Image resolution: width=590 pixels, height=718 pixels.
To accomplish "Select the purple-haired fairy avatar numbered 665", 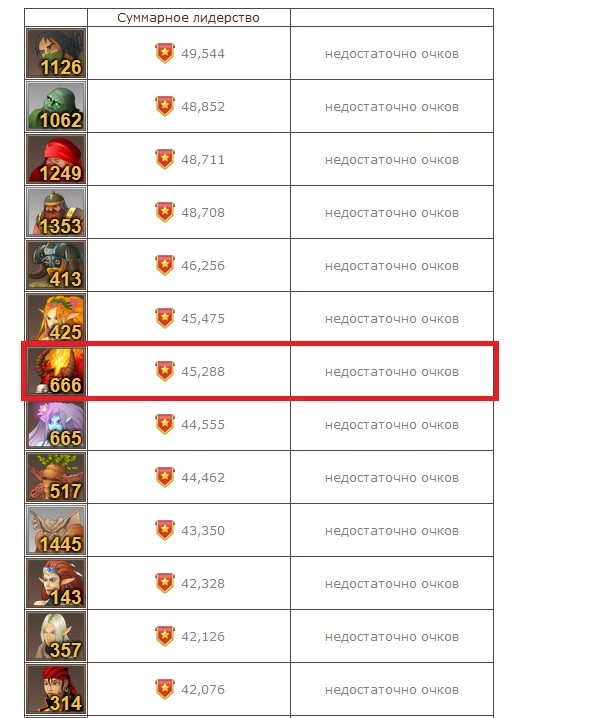I will 56,424.
